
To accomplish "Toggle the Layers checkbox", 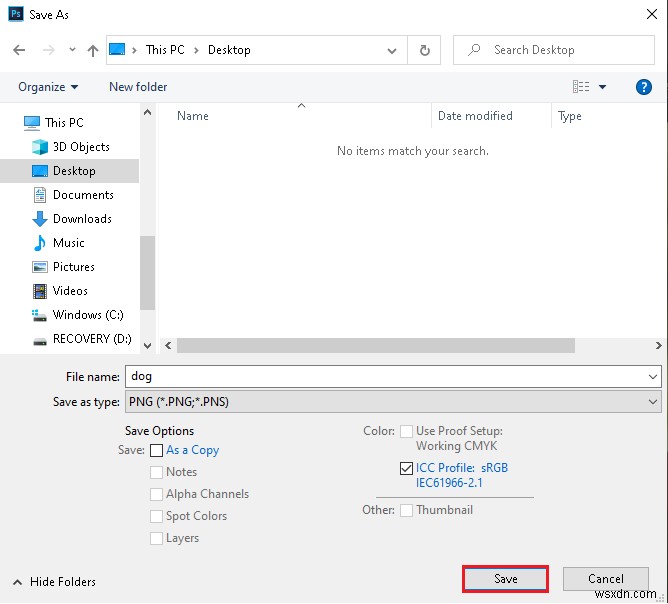I will [x=156, y=538].
